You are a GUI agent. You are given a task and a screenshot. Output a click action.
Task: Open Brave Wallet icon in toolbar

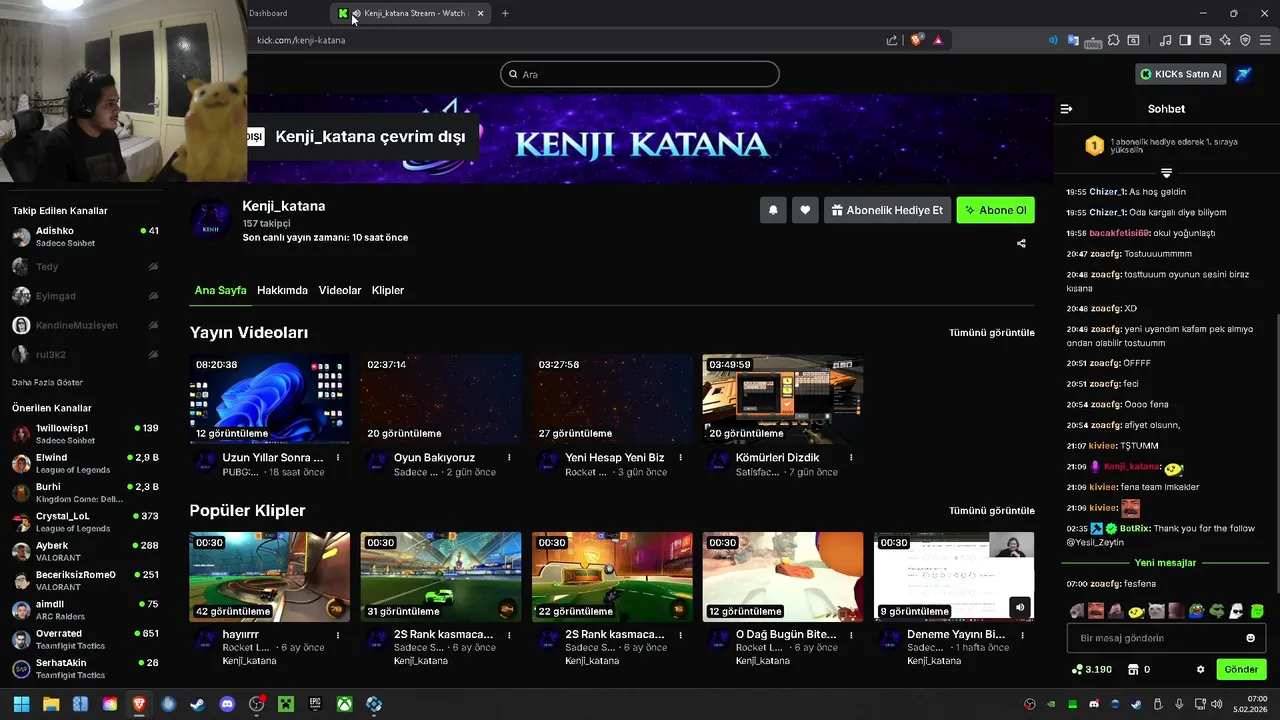[1205, 40]
